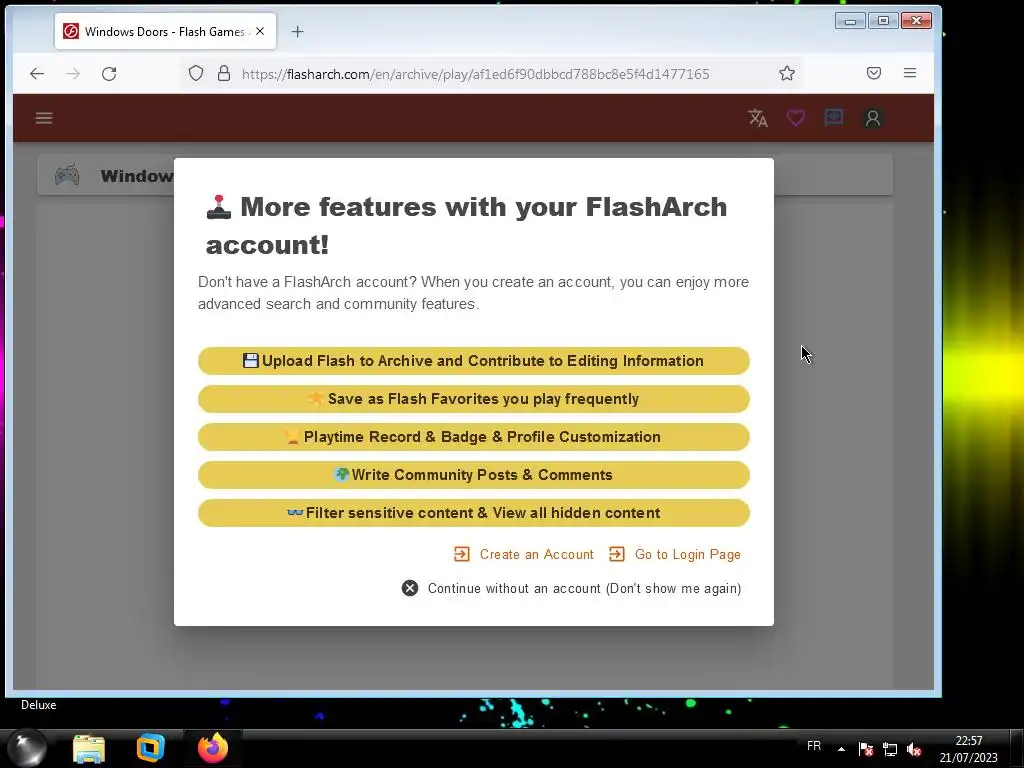Image resolution: width=1024 pixels, height=768 pixels.
Task: Open File Explorer from the taskbar
Action: click(89, 748)
